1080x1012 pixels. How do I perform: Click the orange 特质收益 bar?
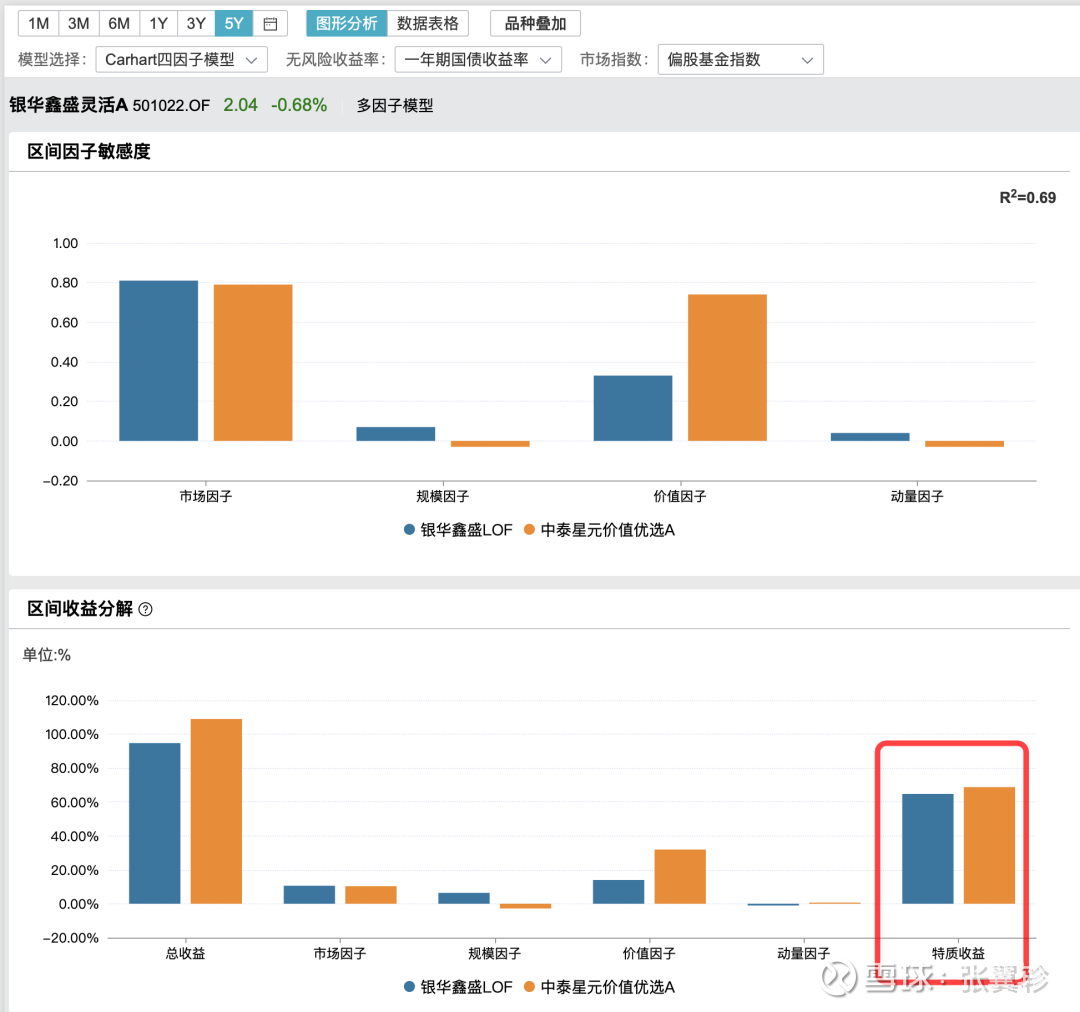(989, 845)
